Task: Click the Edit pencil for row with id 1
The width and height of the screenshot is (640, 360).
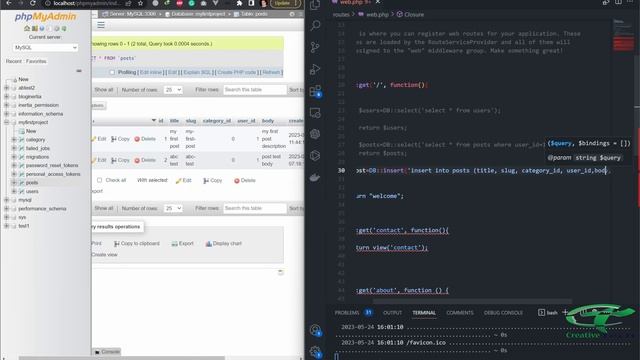Action: pos(99,139)
